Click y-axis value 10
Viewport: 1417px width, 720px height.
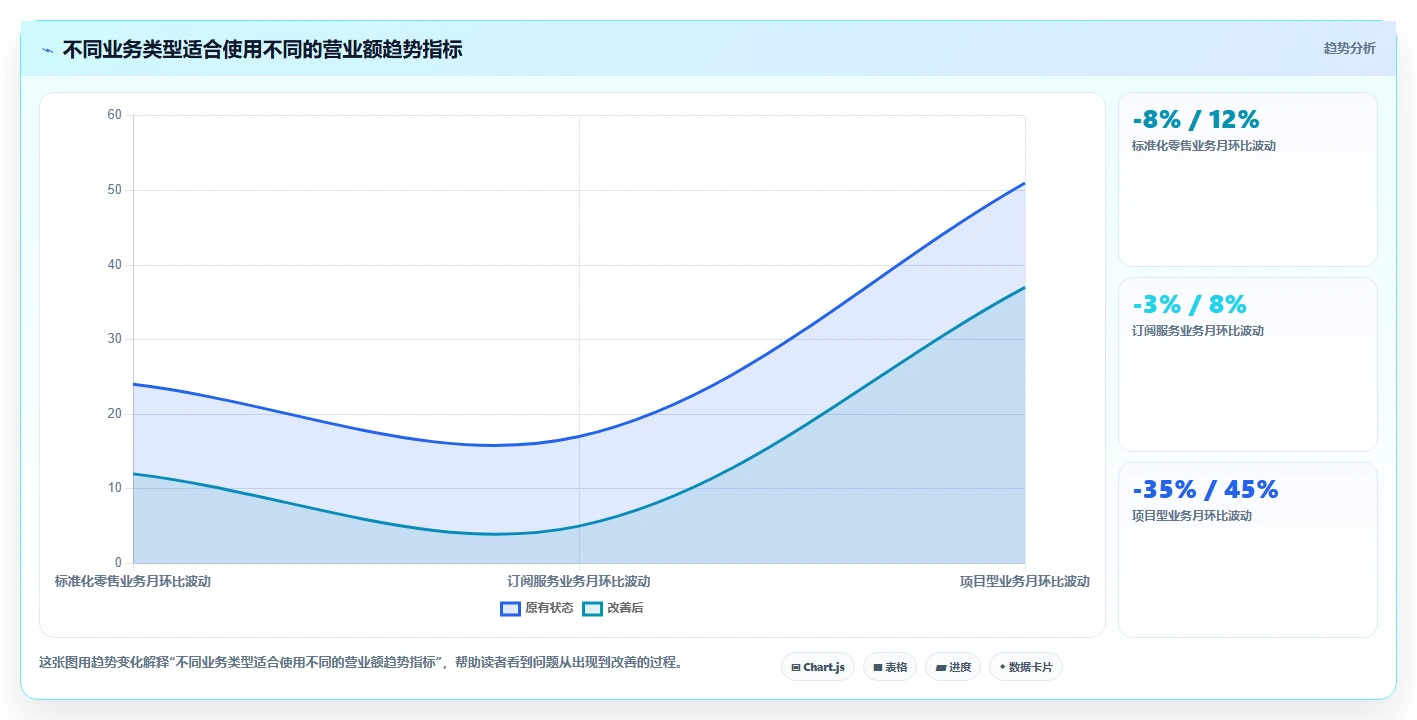coord(114,488)
